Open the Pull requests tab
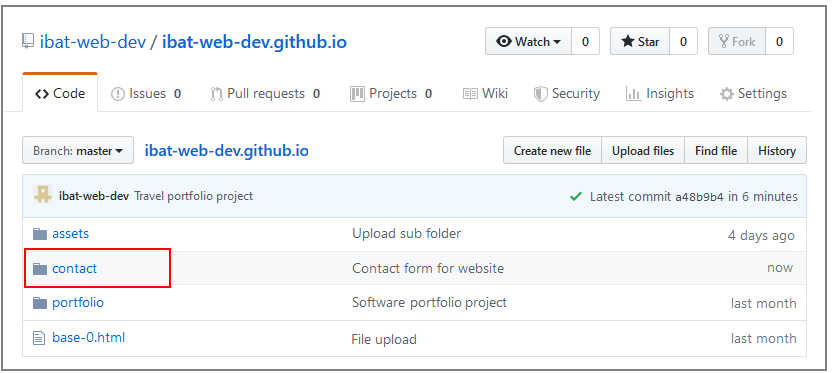834x373 pixels. [265, 94]
